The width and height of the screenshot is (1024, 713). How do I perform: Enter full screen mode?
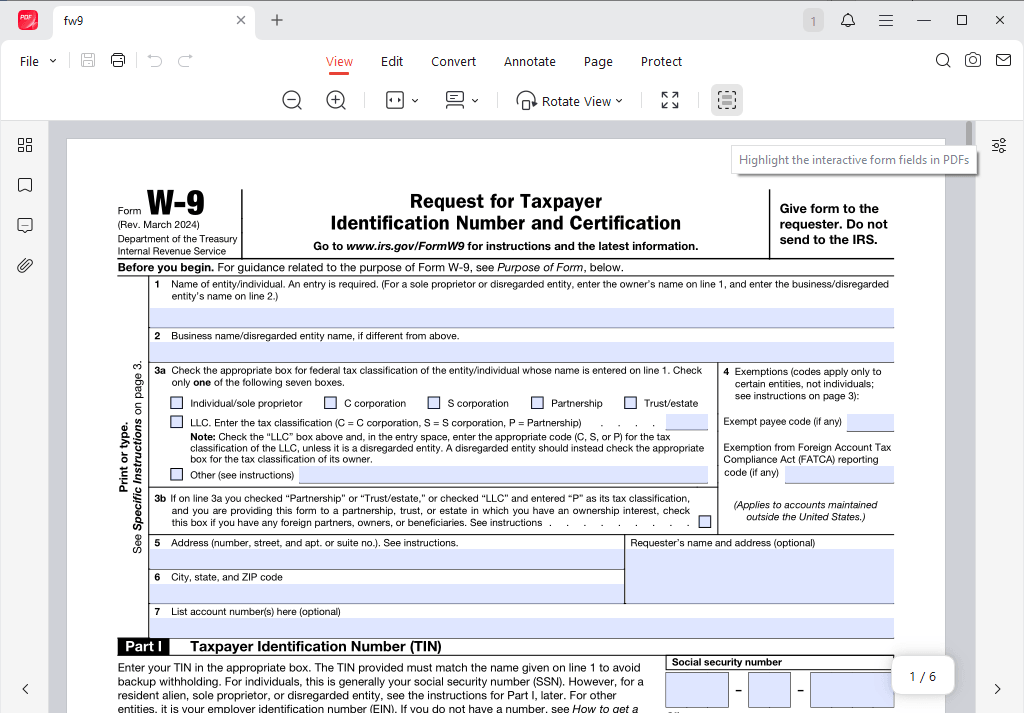[x=669, y=101]
